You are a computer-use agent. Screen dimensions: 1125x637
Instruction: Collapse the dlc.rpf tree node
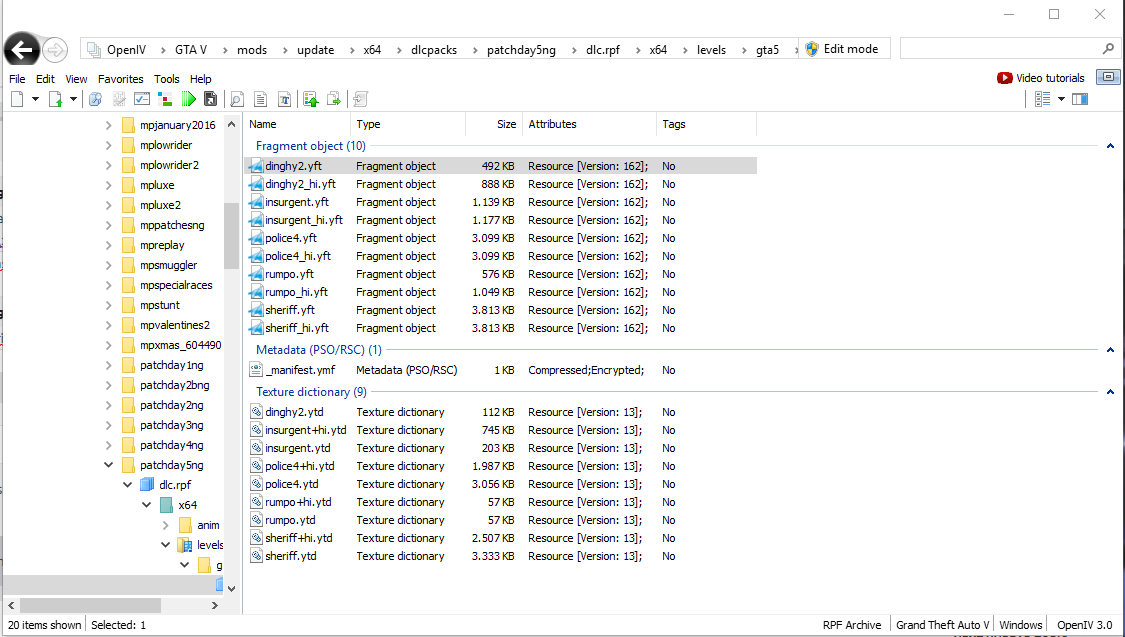(128, 485)
